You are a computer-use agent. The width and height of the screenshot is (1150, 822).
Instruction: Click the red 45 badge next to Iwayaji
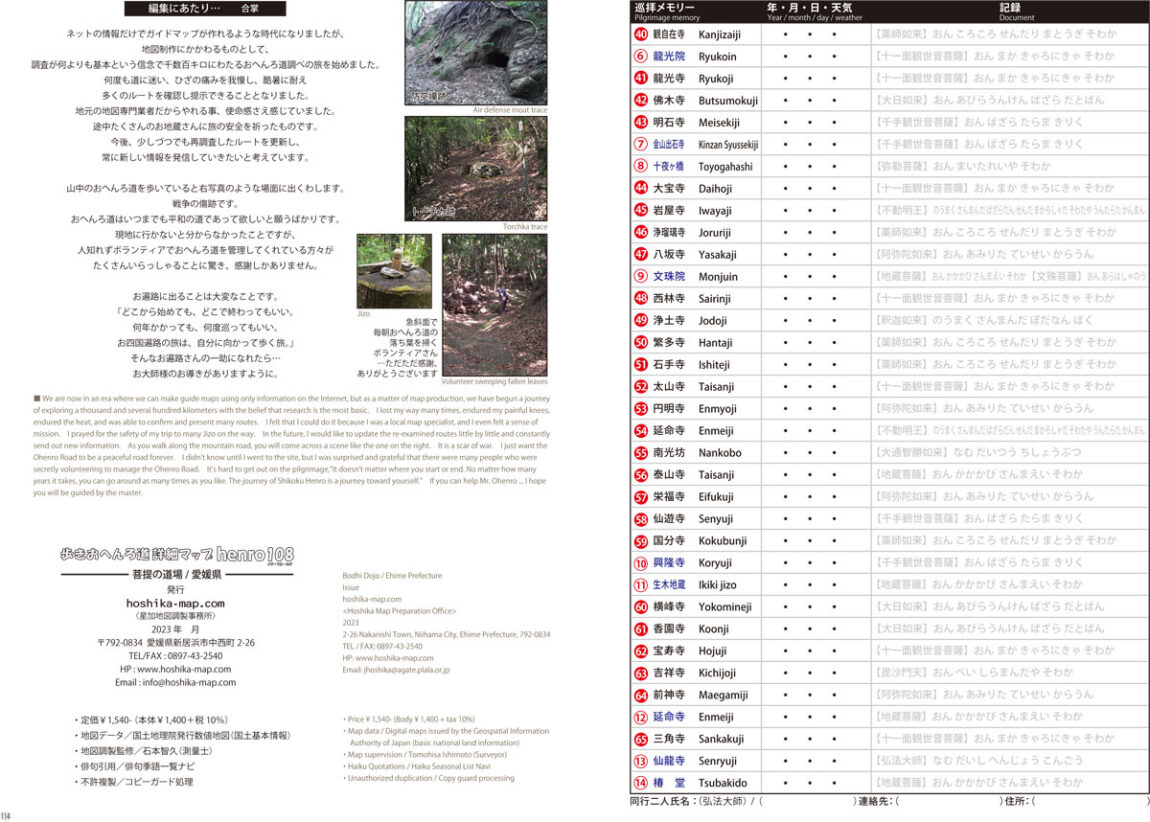[641, 210]
